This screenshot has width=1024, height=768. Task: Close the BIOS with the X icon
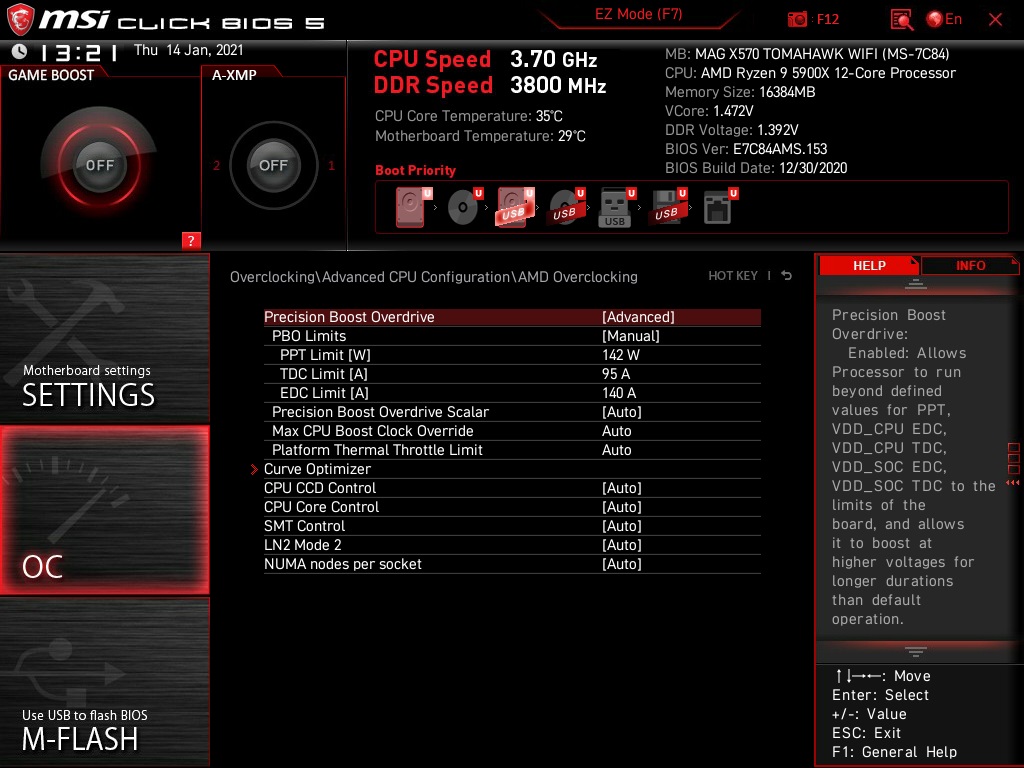click(995, 20)
